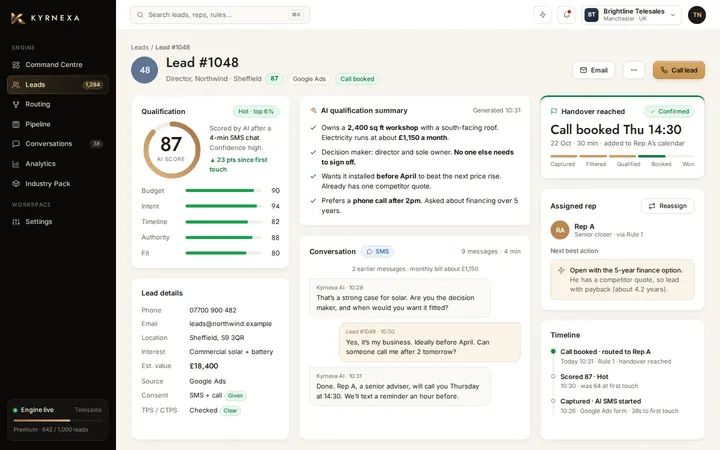This screenshot has width=720, height=450.
Task: Click the Won stage label
Action: tap(688, 164)
